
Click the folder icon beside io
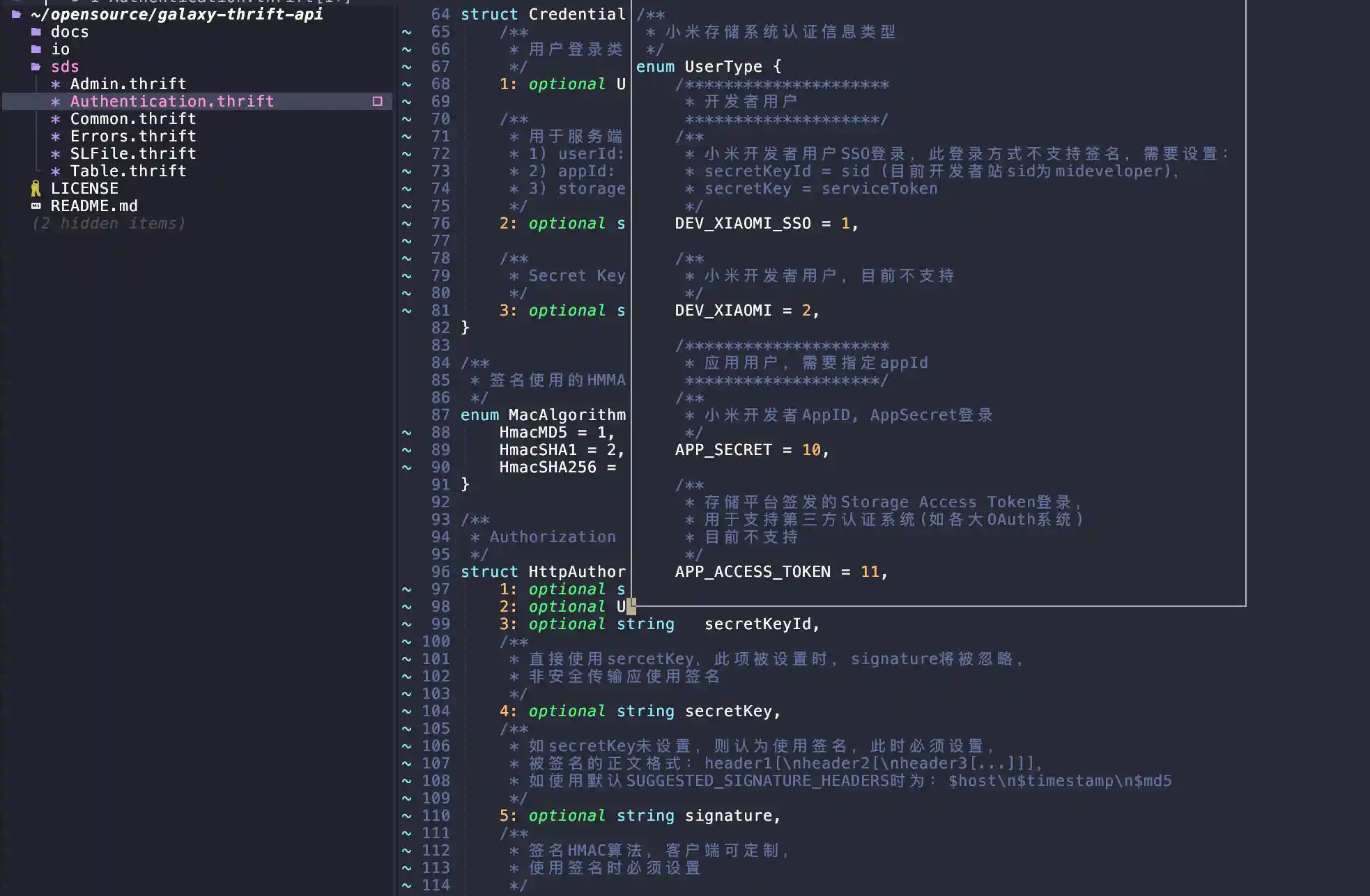tap(36, 49)
